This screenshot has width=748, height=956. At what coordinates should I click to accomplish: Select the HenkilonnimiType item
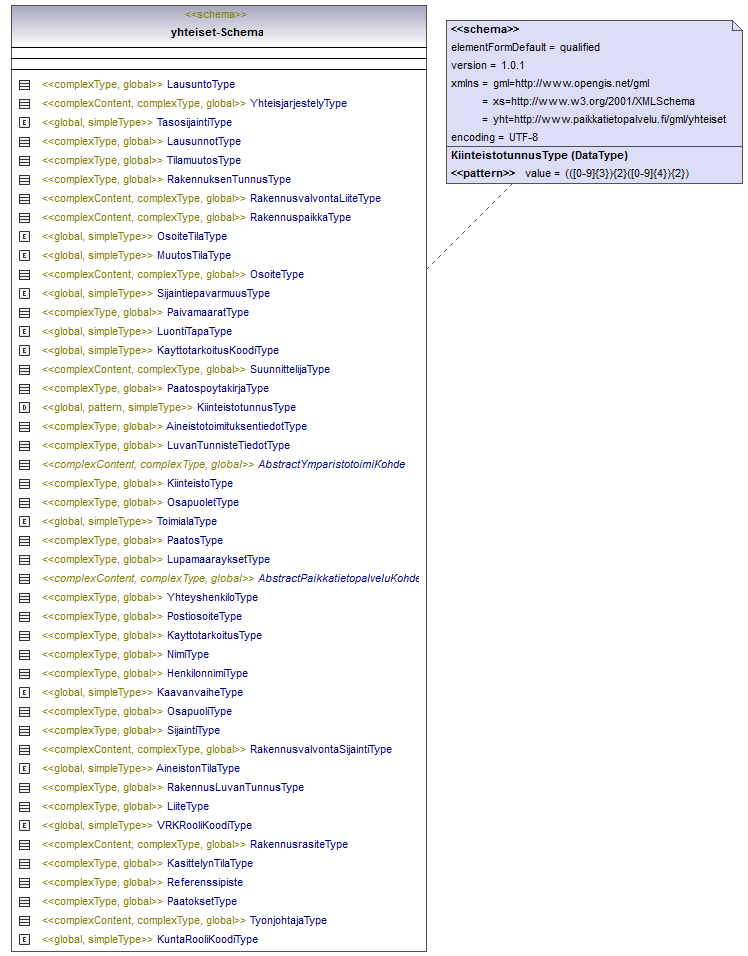pos(207,674)
